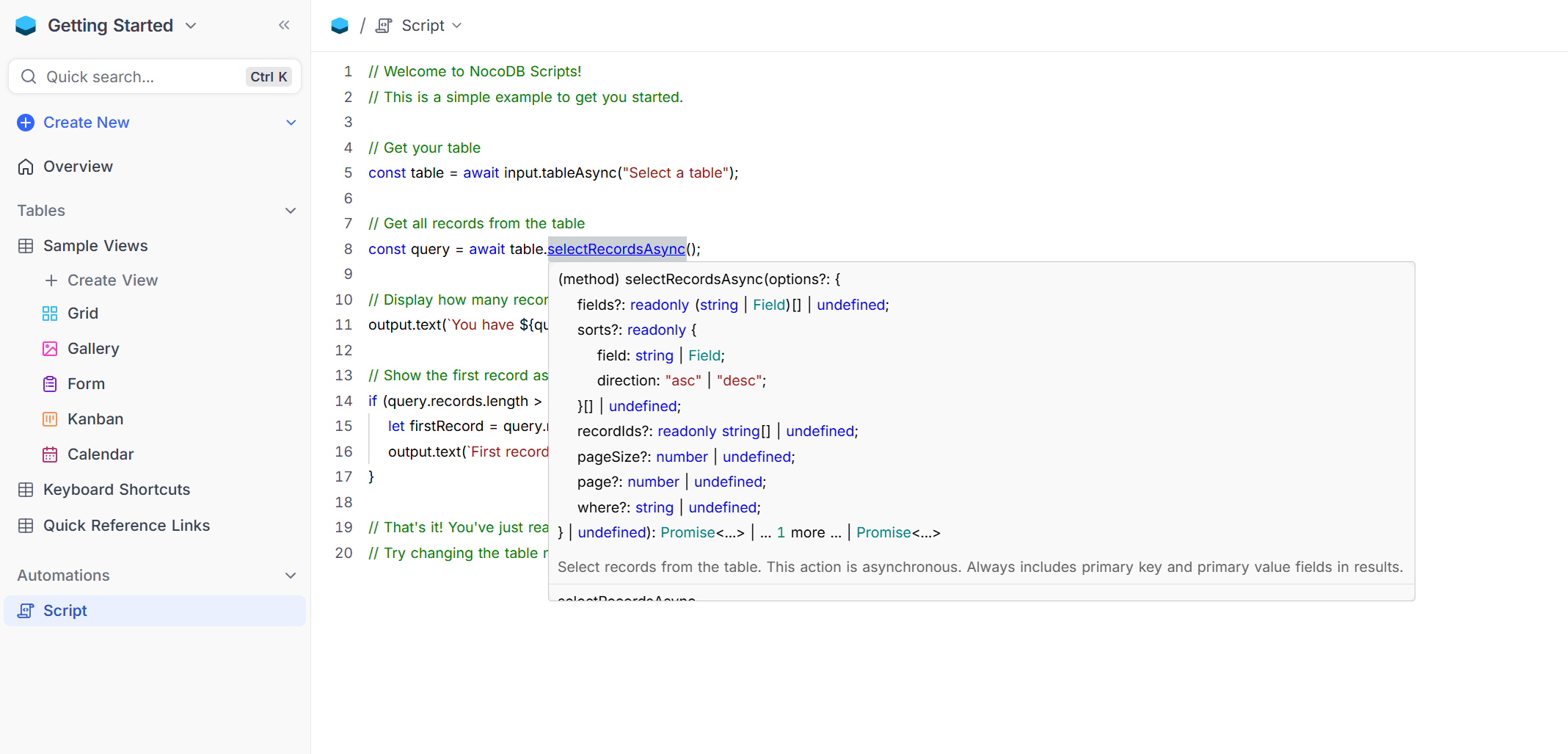Click the Script icon in sidebar
This screenshot has width=1568, height=754.
pos(26,611)
